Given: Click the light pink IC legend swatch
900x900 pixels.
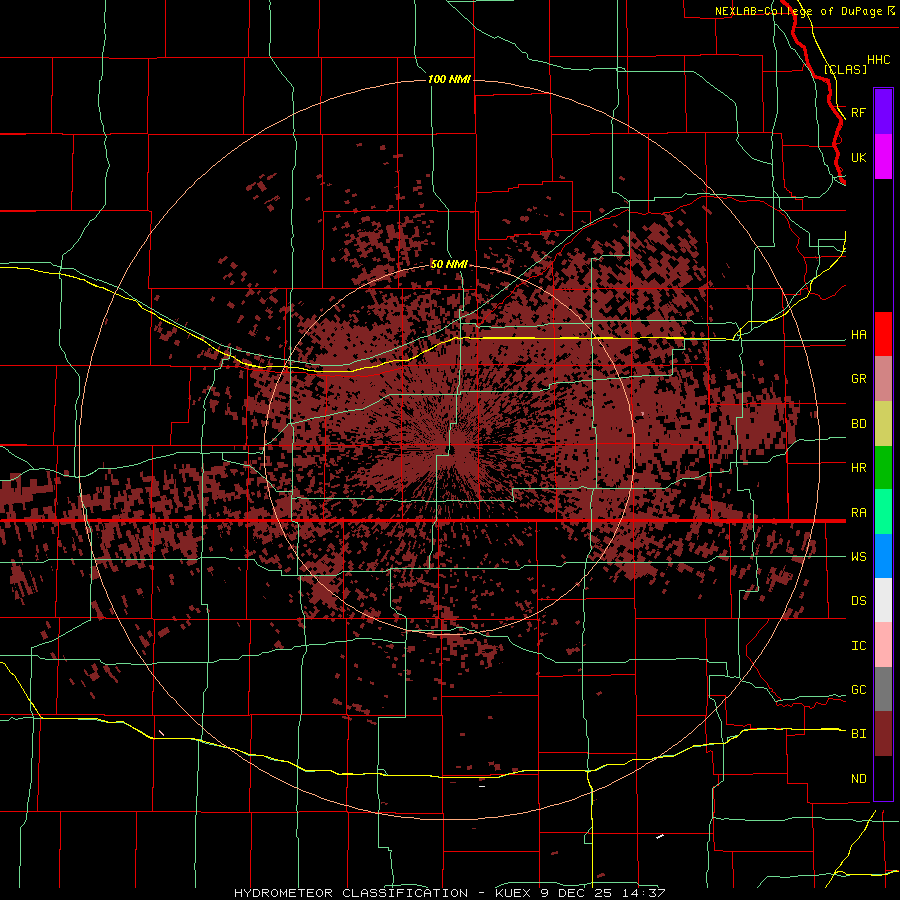Looking at the screenshot, I should tap(883, 645).
